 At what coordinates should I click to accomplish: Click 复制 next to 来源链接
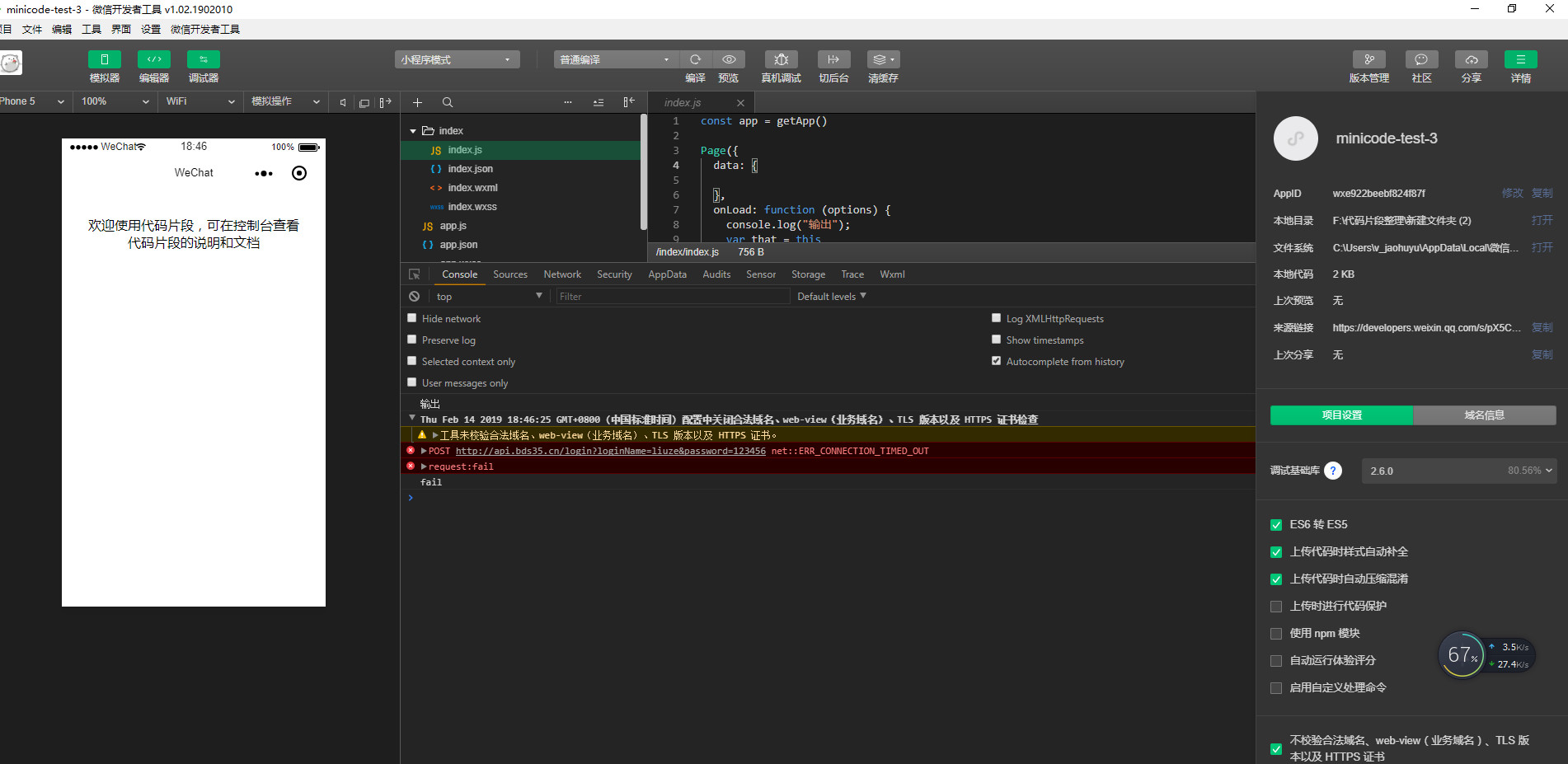[1542, 327]
